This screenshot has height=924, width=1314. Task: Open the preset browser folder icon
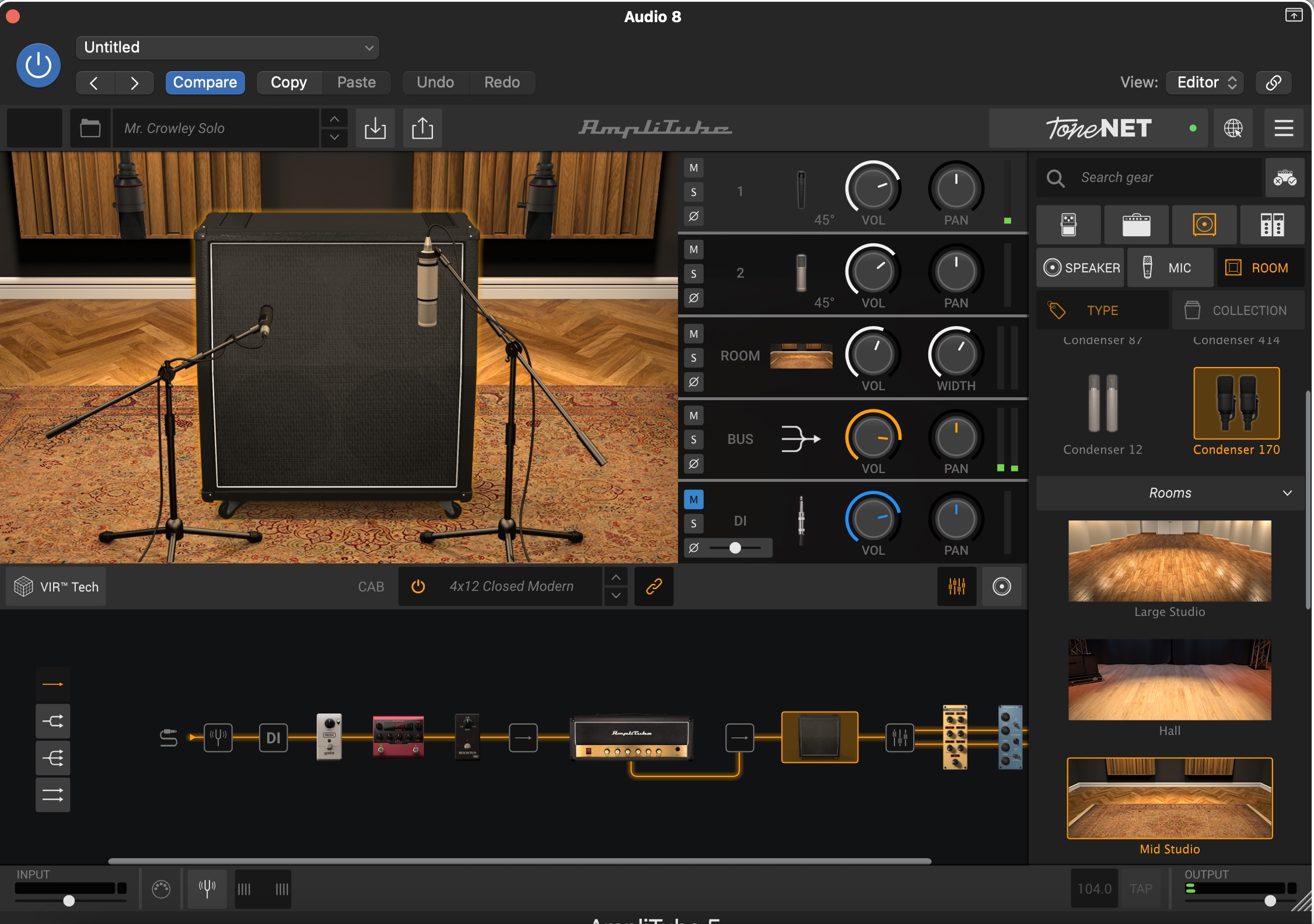(90, 128)
